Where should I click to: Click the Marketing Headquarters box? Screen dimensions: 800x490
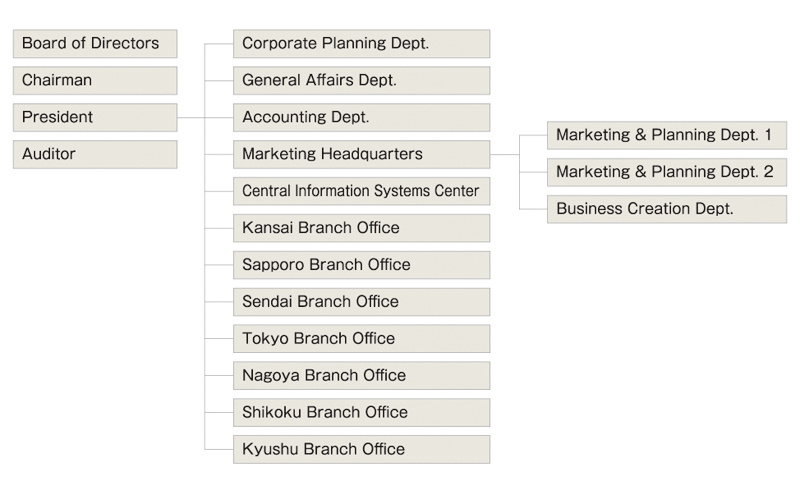(x=362, y=154)
